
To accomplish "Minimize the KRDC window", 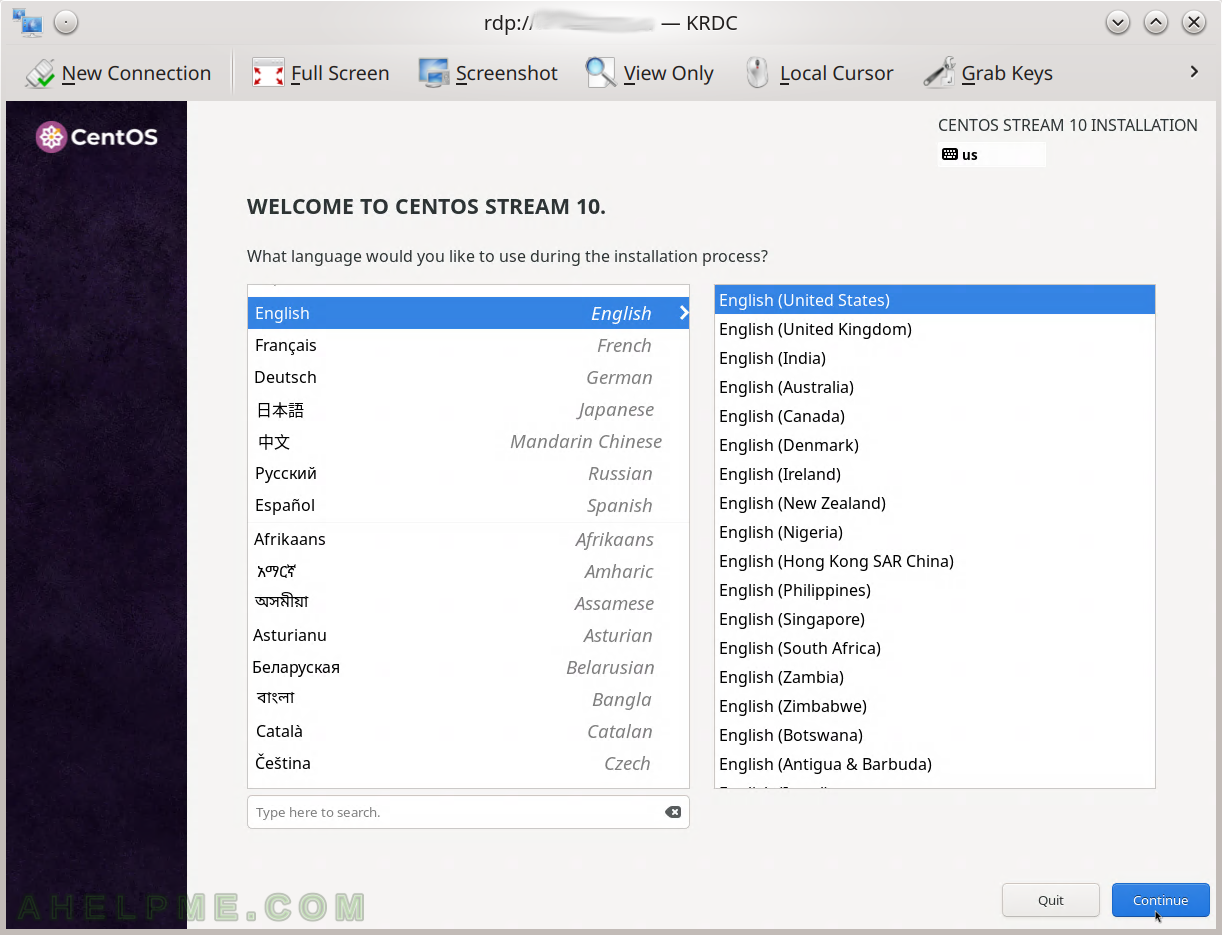I will (1118, 22).
